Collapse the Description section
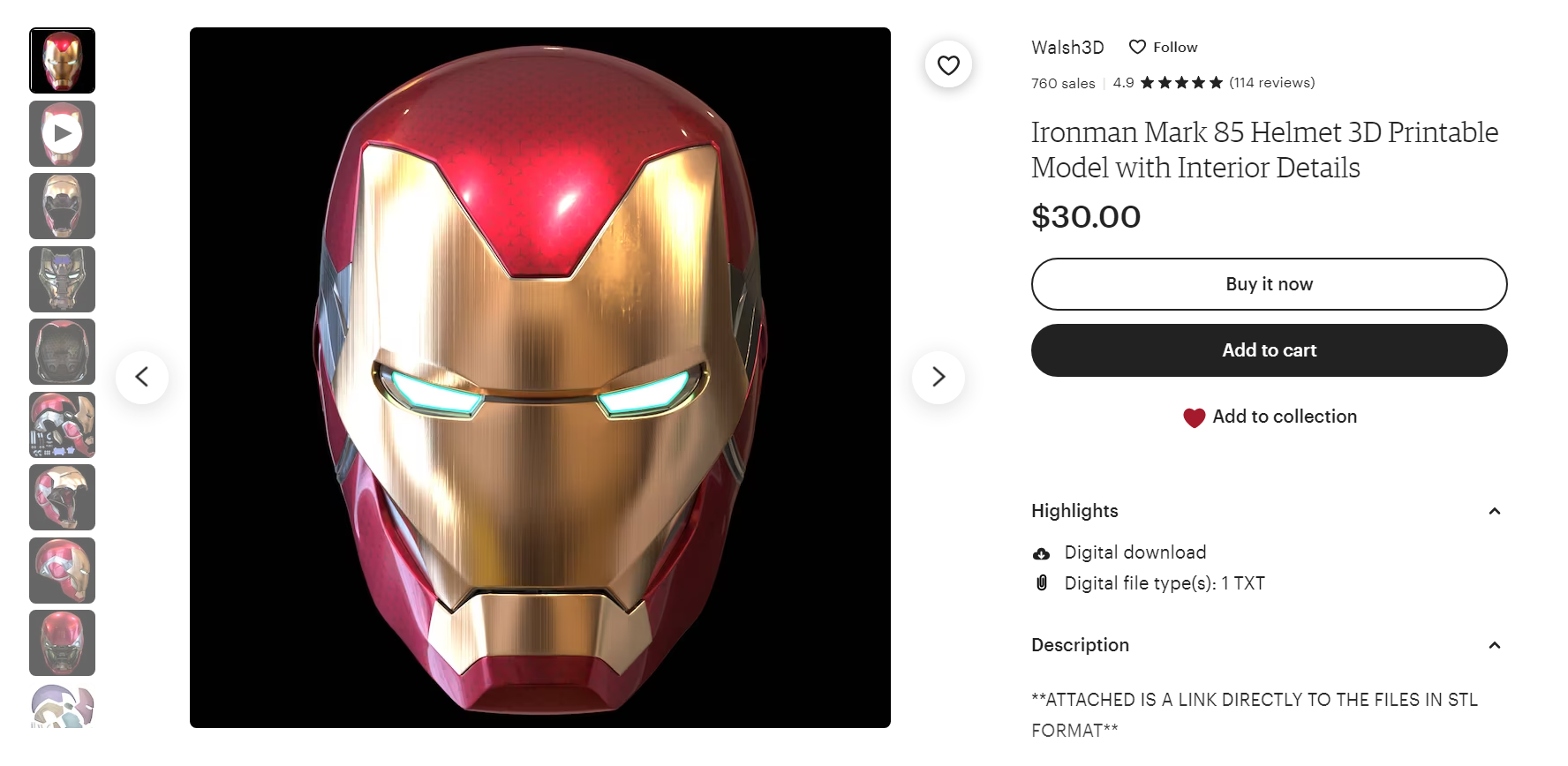 [x=1494, y=645]
